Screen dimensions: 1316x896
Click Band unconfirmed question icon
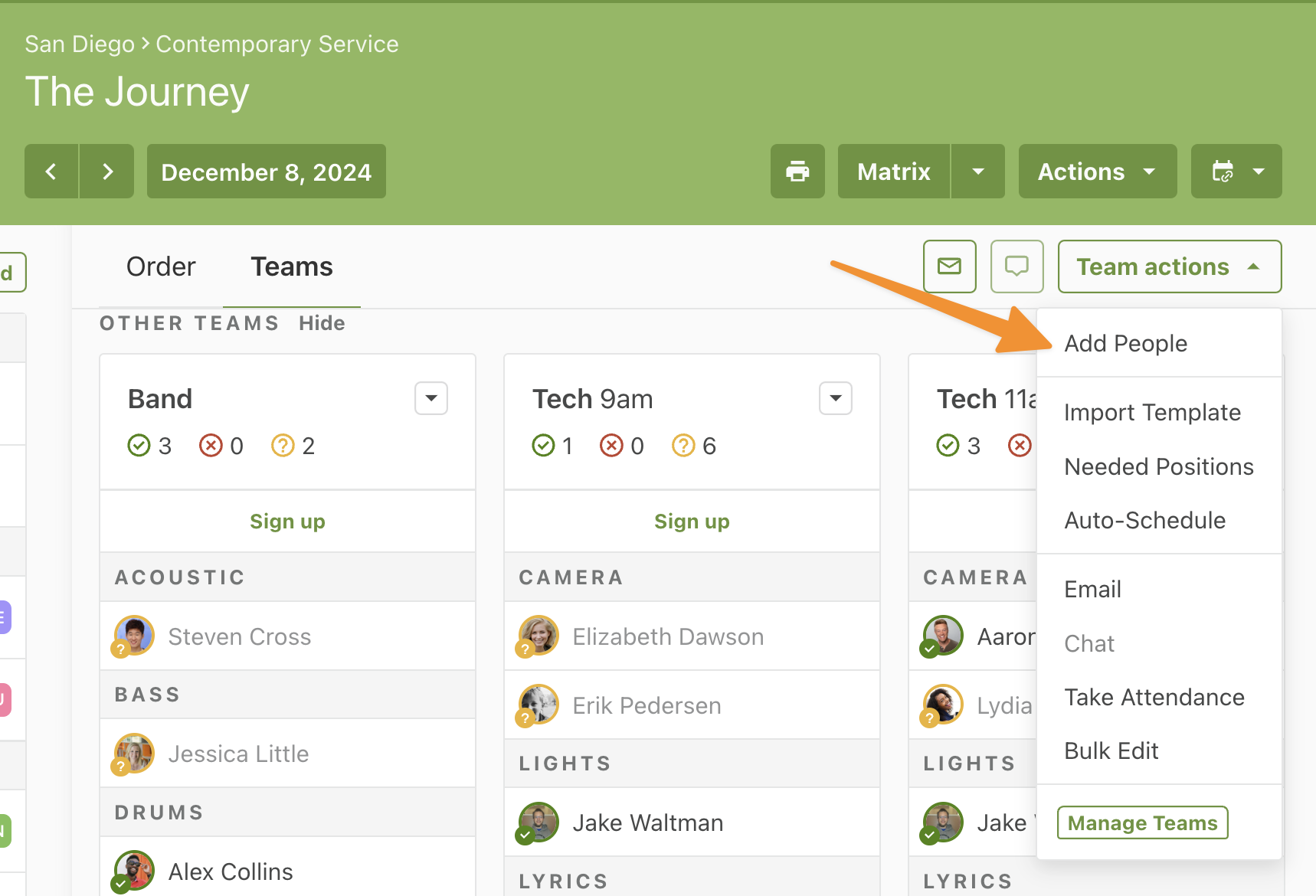coord(283,446)
